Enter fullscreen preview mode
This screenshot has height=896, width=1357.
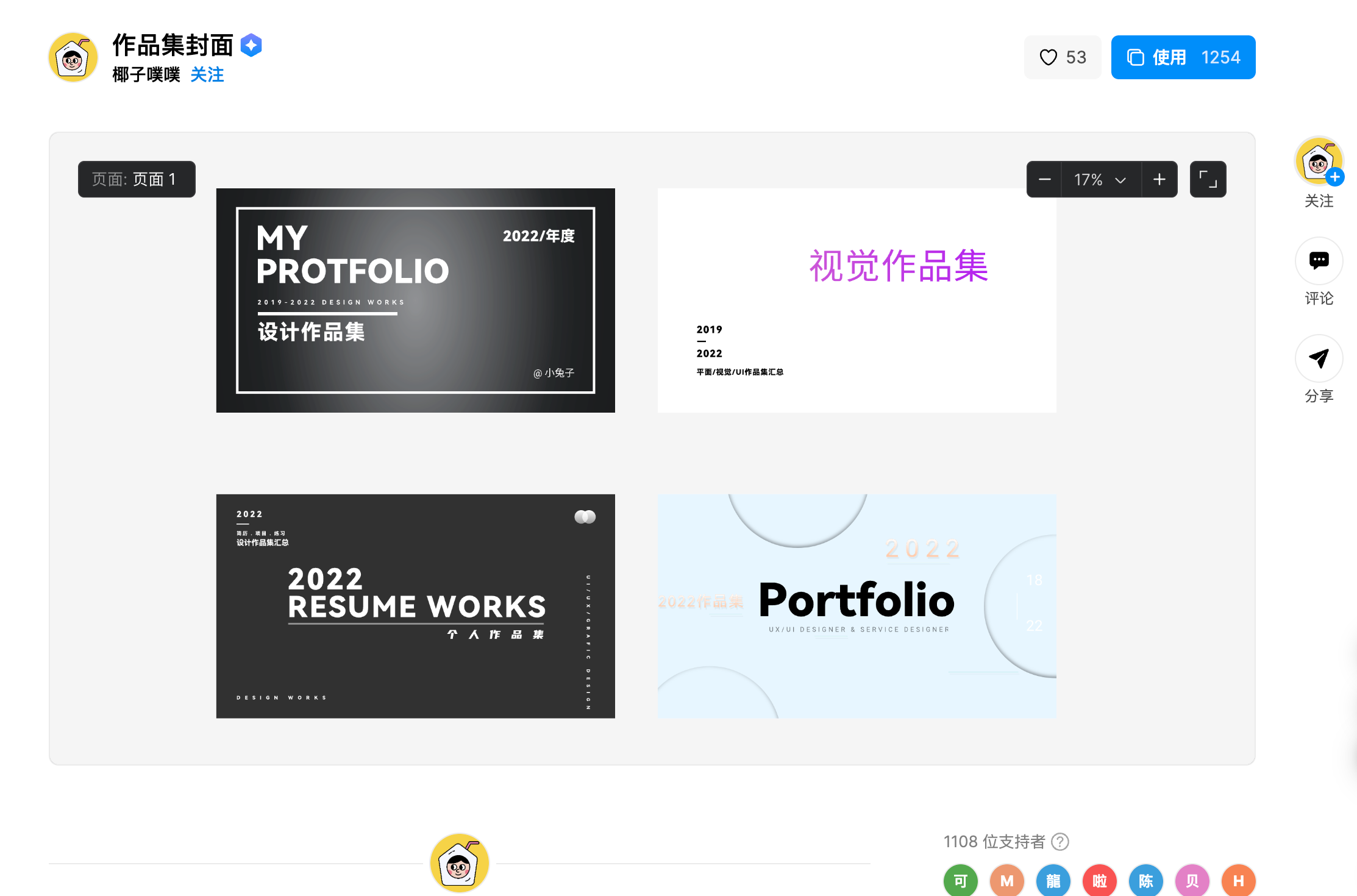click(1208, 180)
